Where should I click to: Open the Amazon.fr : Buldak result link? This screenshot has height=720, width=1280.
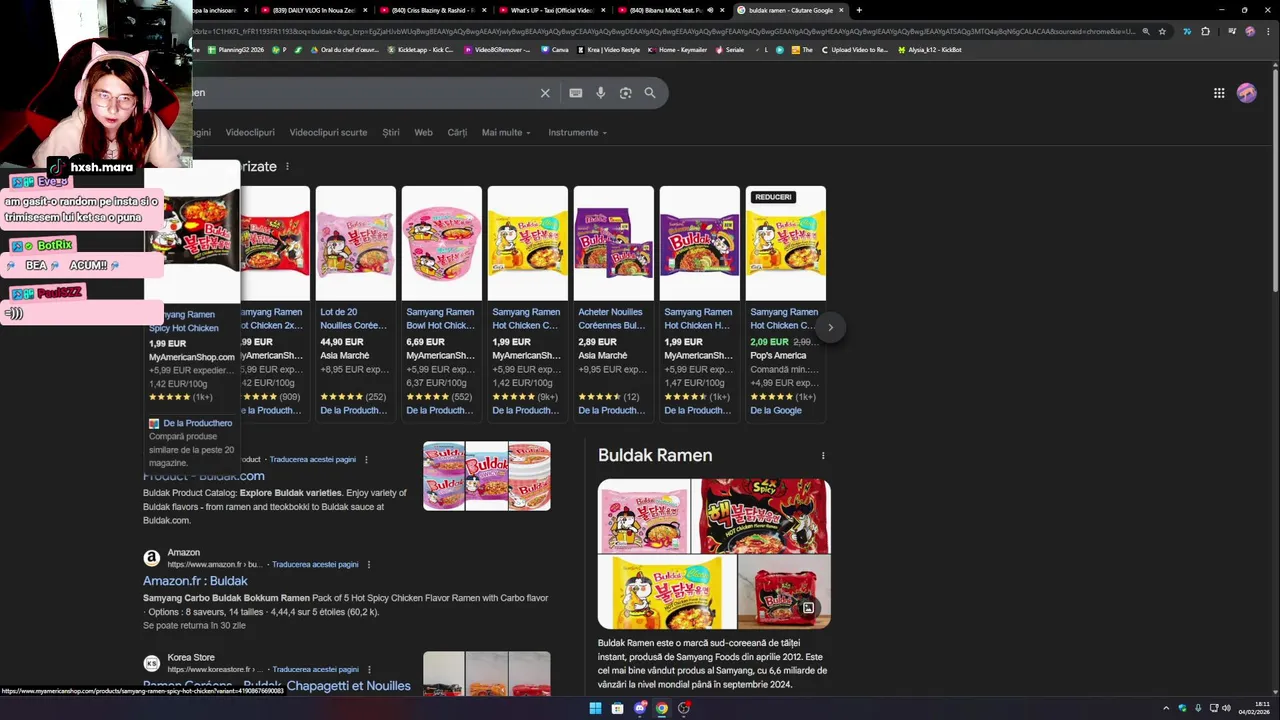click(x=195, y=581)
